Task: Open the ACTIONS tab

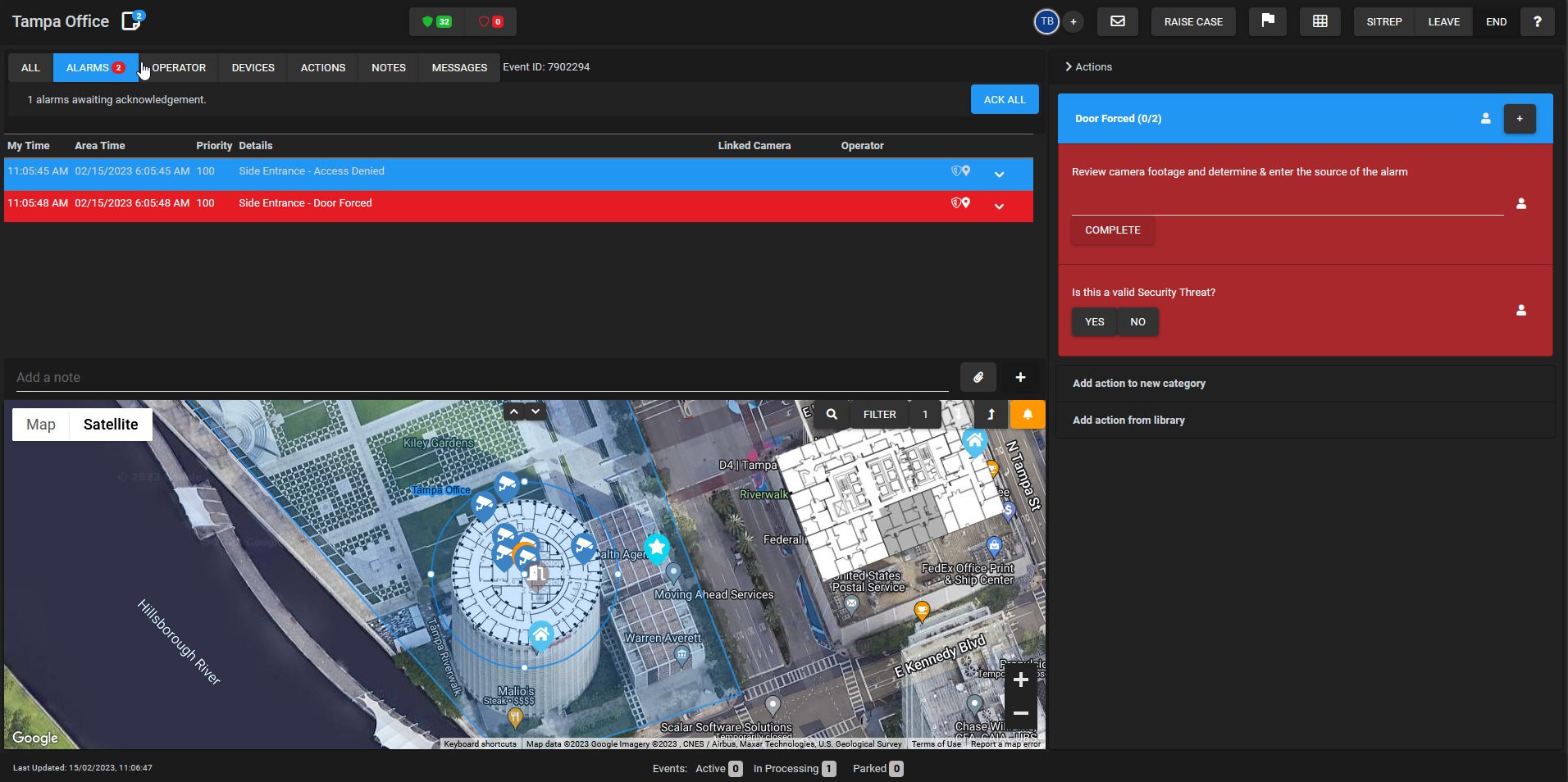Action: click(323, 67)
